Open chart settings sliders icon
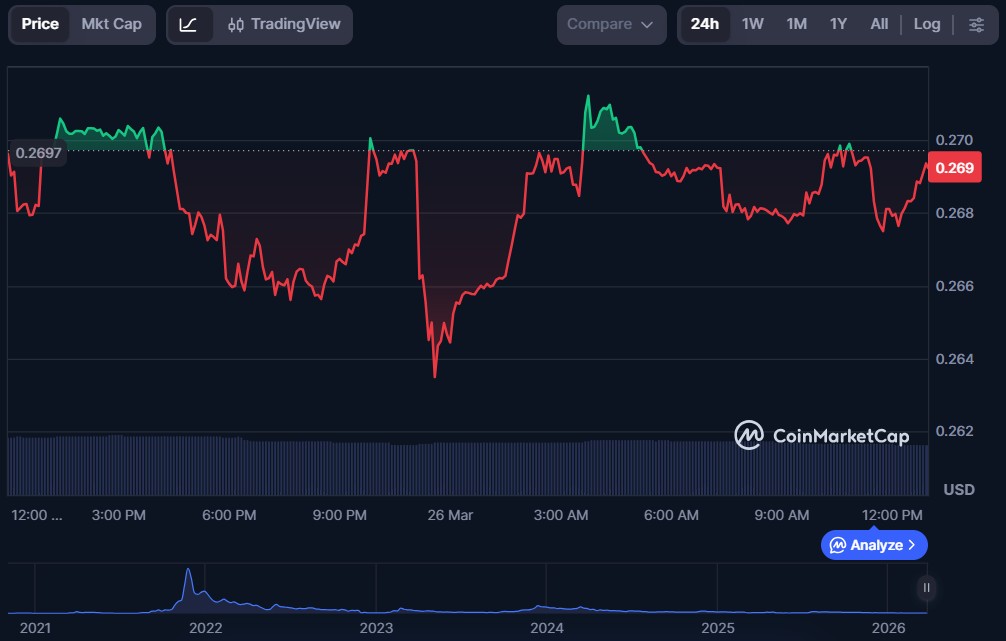Image resolution: width=1006 pixels, height=641 pixels. coord(976,24)
